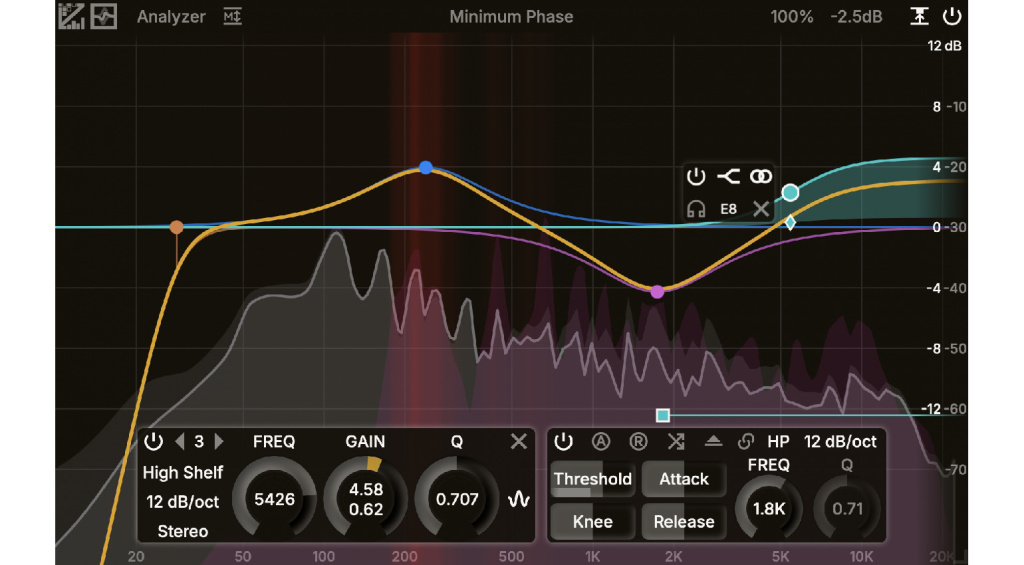The image size is (1024, 565).
Task: Open the sidechain 12 dB/oct slope dropdown
Action: pos(840,442)
